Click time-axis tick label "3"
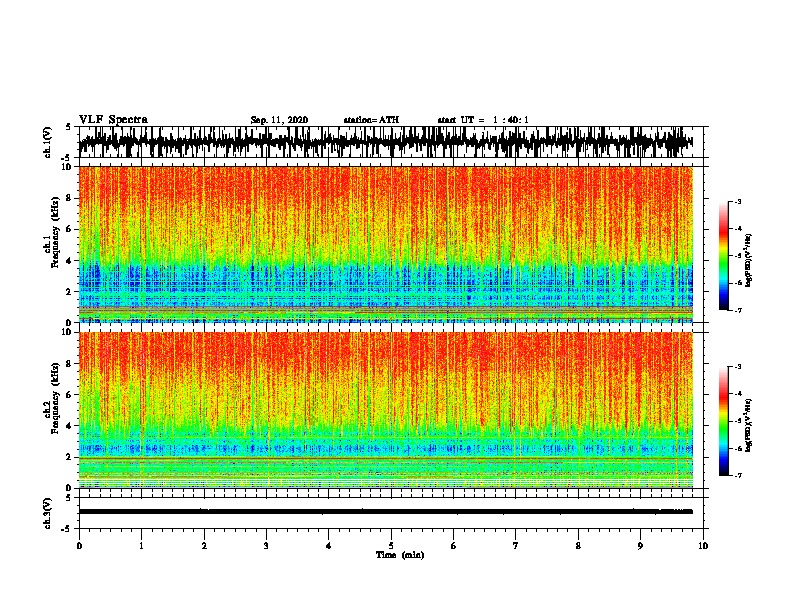This screenshot has height=612, width=792. click(266, 546)
